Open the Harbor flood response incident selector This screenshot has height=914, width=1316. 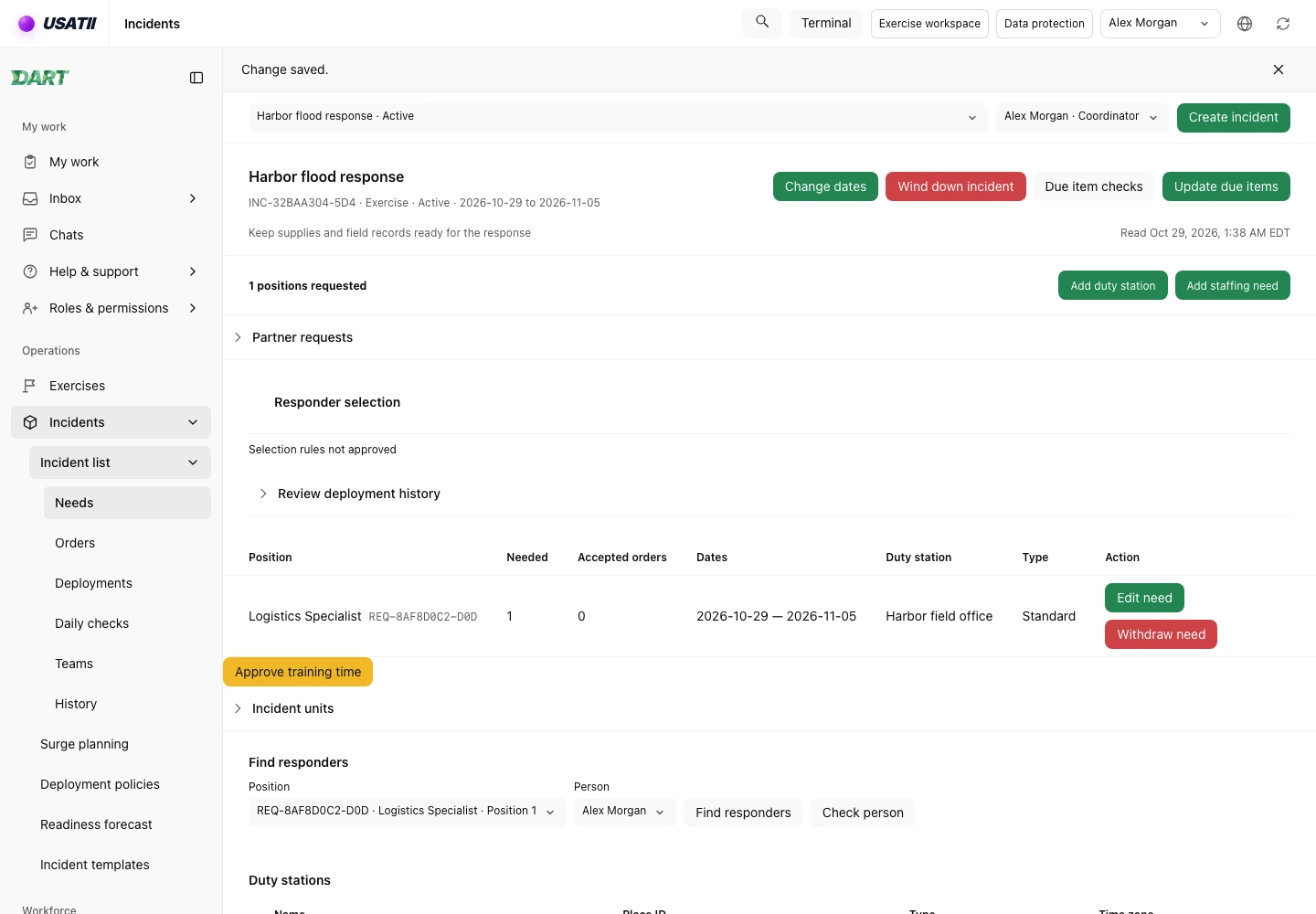619,117
